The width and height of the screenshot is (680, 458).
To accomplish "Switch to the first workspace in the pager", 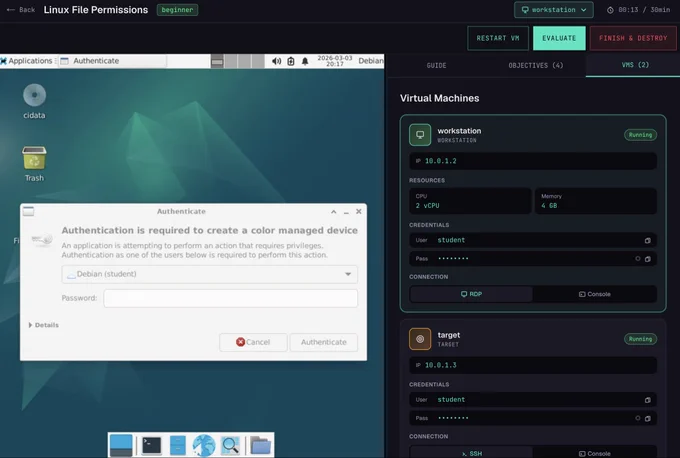I will (x=217, y=61).
